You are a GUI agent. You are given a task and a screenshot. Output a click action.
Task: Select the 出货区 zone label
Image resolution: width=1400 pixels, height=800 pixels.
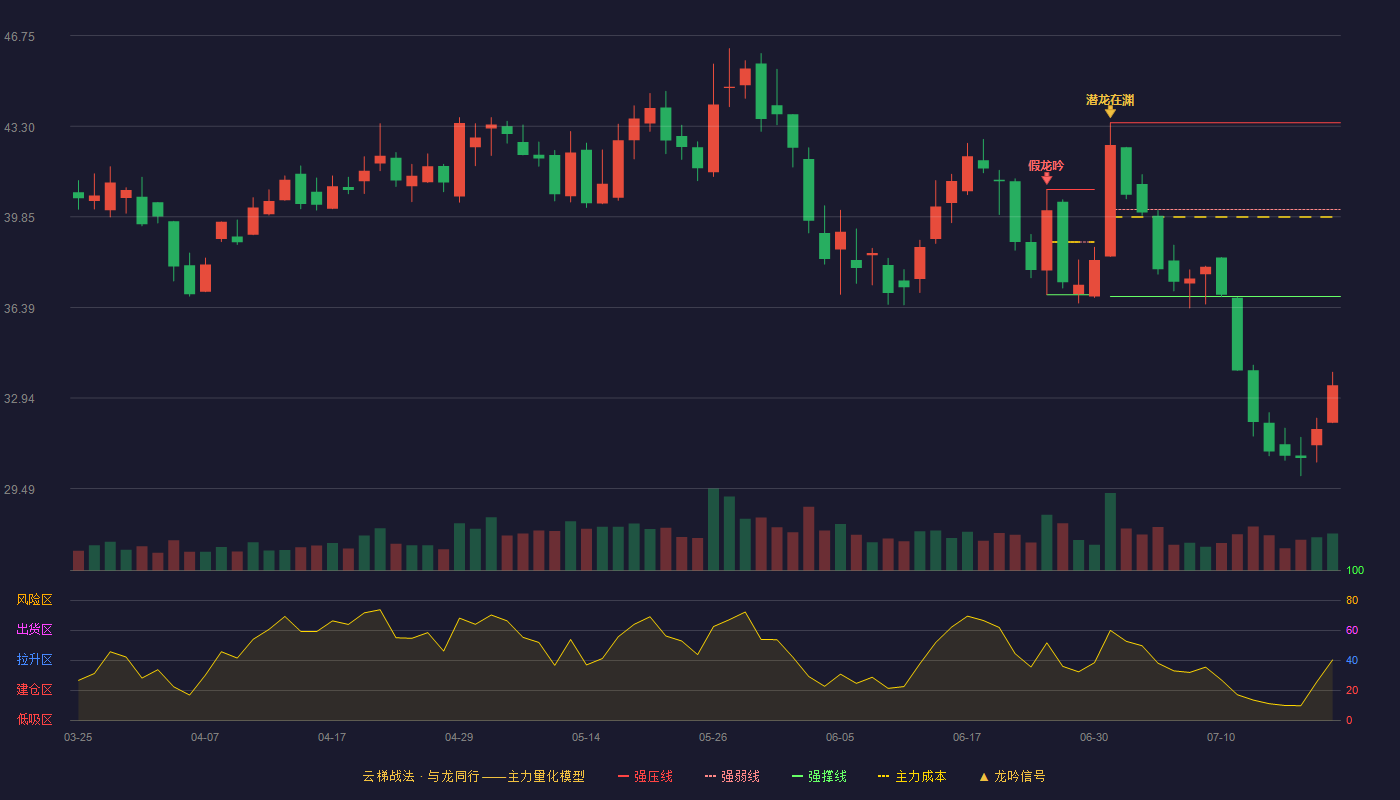35,630
